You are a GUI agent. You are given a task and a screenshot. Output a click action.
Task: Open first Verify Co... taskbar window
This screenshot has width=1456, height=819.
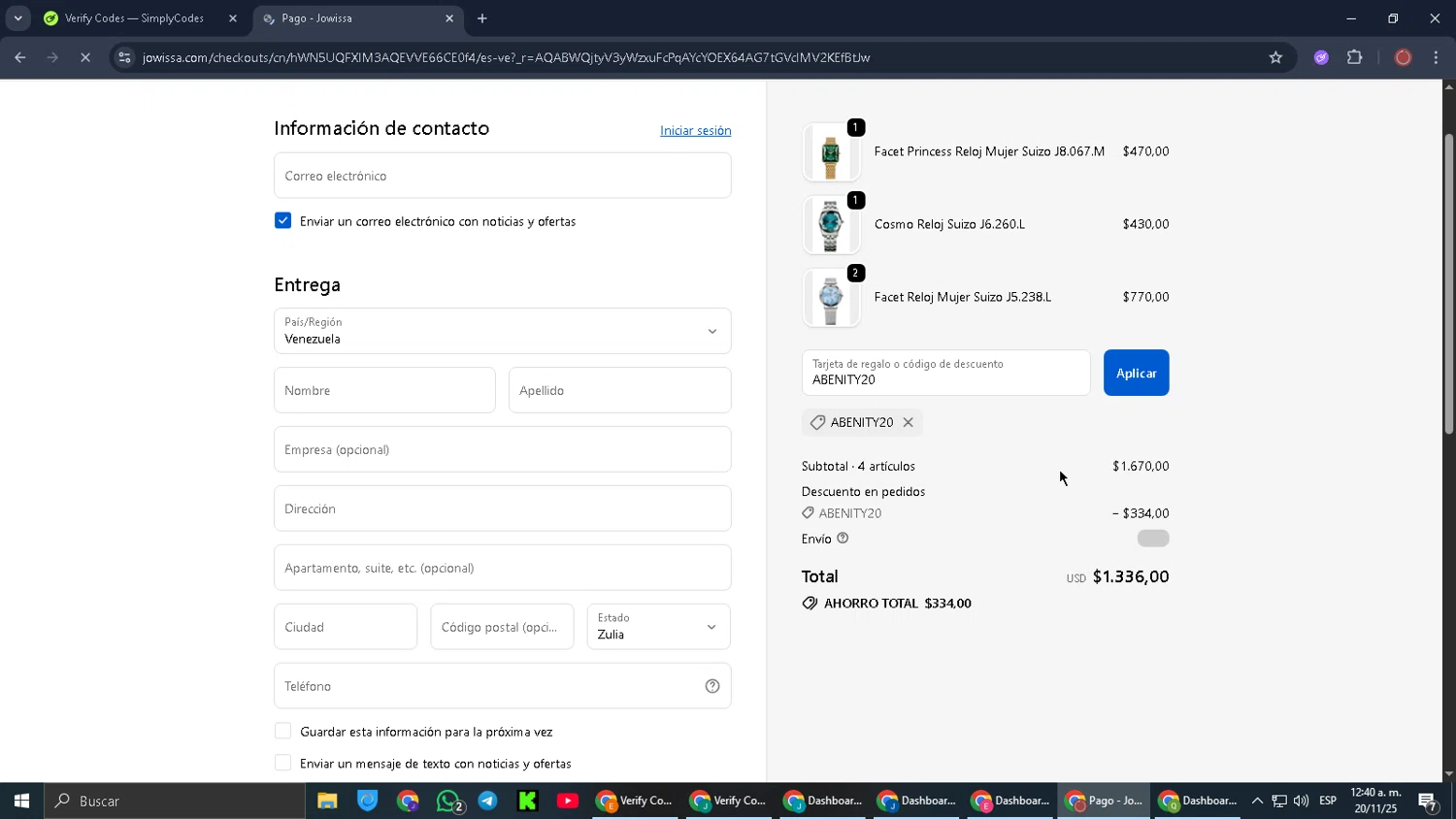click(x=634, y=801)
